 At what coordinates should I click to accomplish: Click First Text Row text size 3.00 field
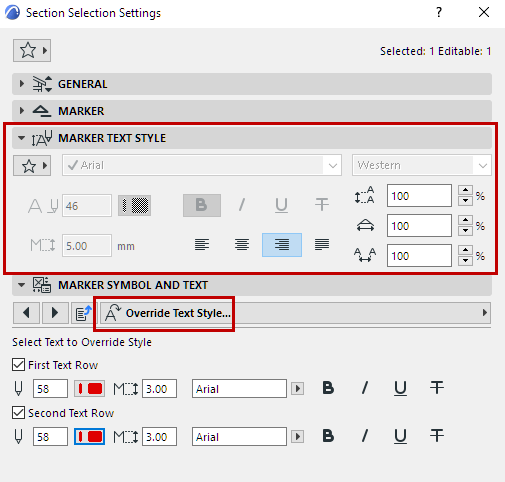tap(159, 389)
